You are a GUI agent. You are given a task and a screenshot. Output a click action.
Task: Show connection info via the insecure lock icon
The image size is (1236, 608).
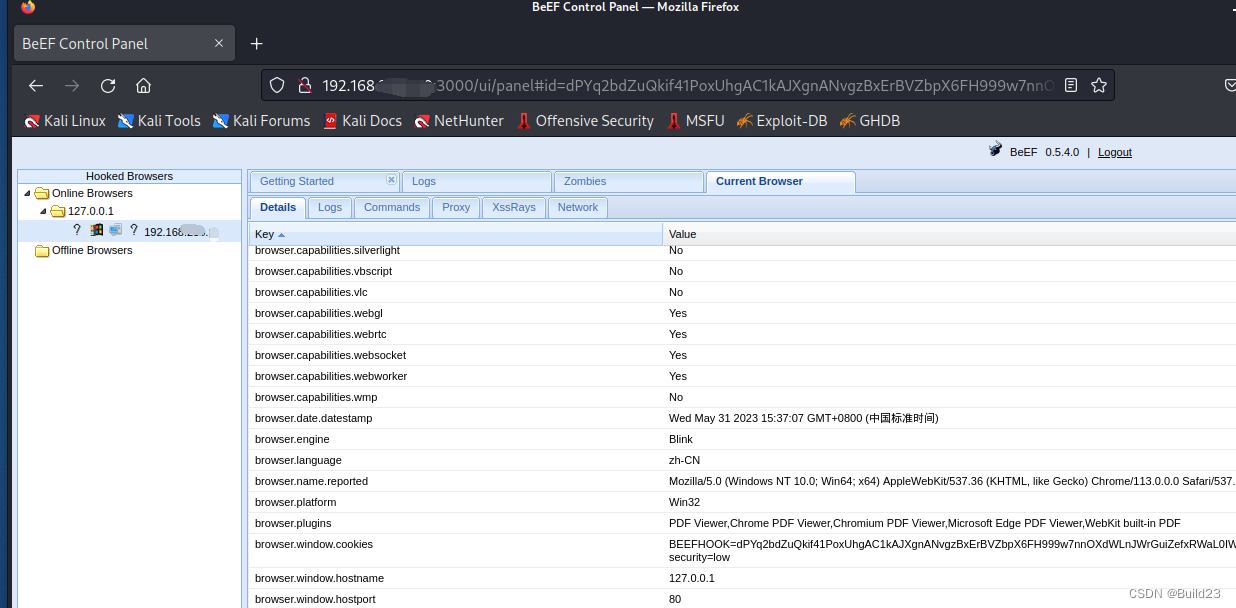click(305, 85)
